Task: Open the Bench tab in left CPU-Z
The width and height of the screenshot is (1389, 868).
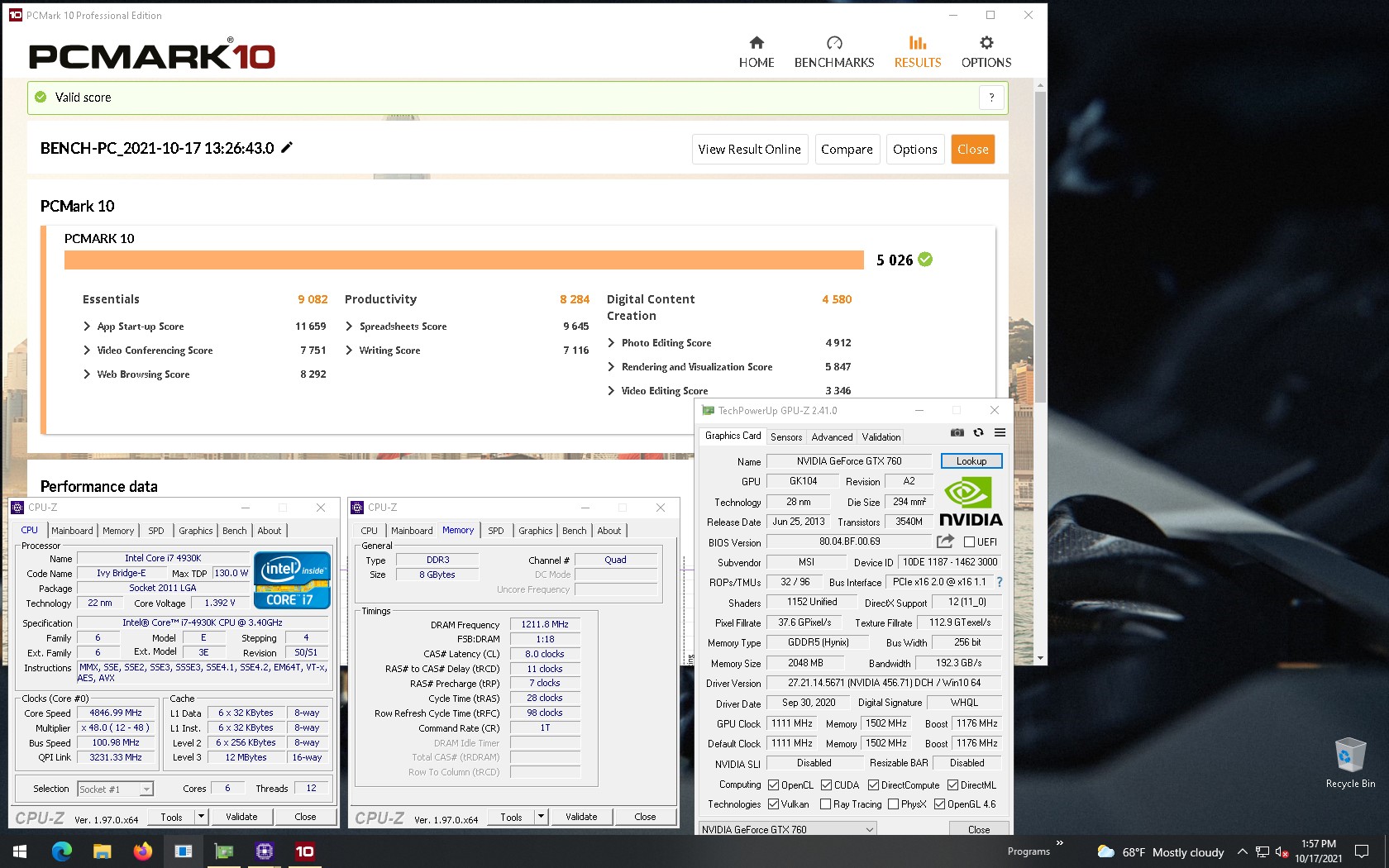Action: [x=235, y=531]
